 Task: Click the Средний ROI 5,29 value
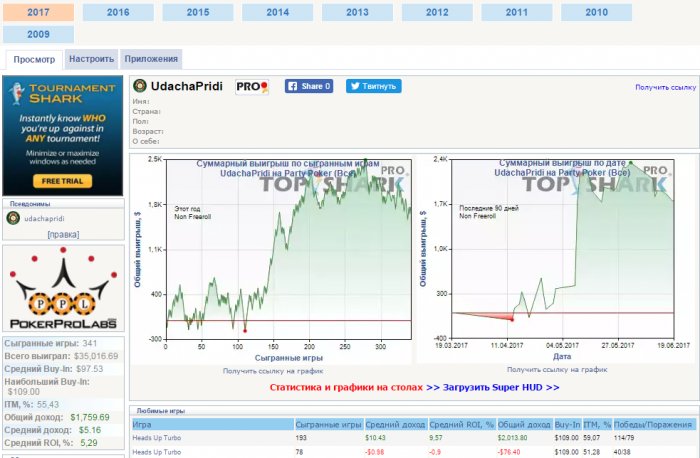click(x=89, y=443)
